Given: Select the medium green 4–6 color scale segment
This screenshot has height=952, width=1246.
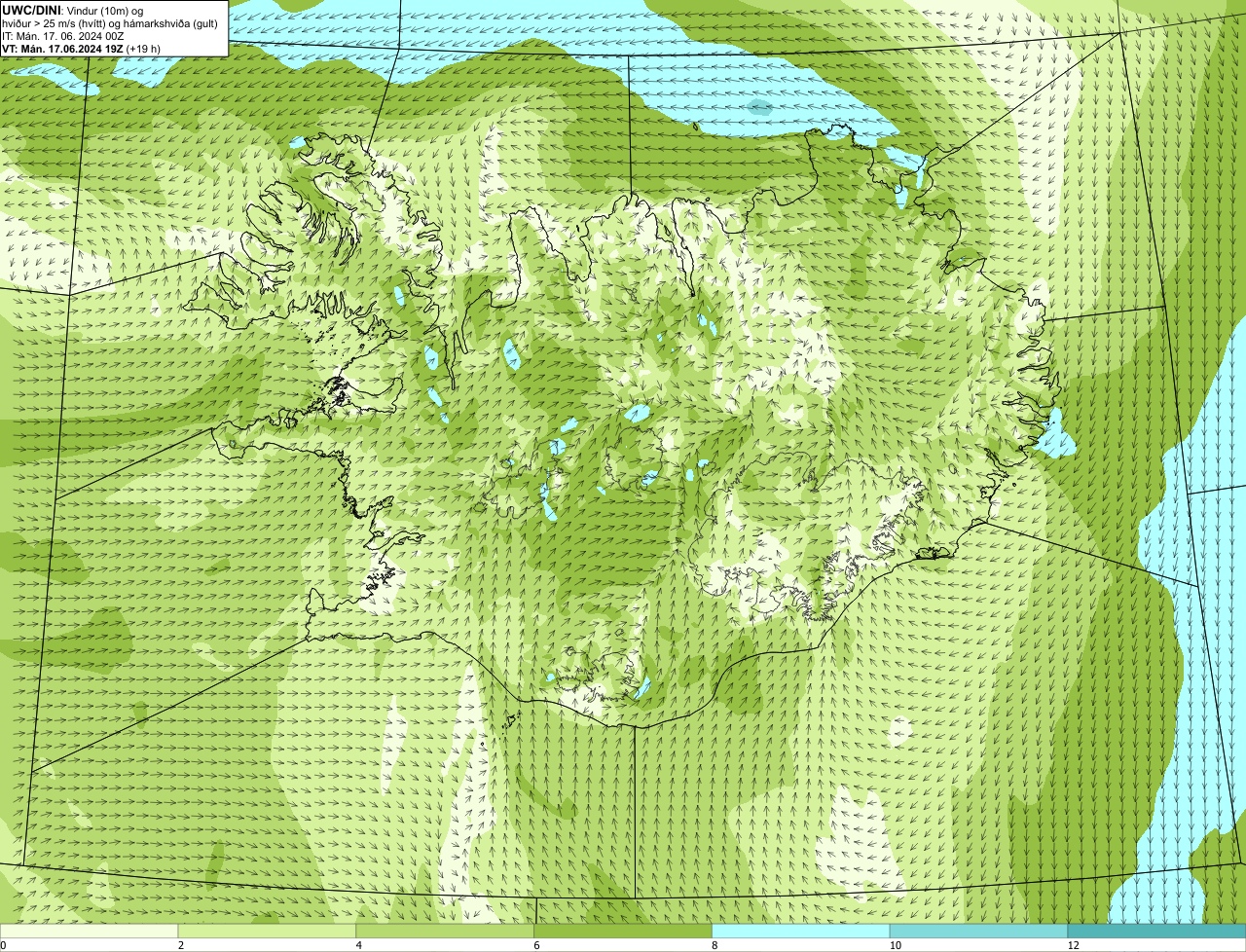Looking at the screenshot, I should [445, 931].
